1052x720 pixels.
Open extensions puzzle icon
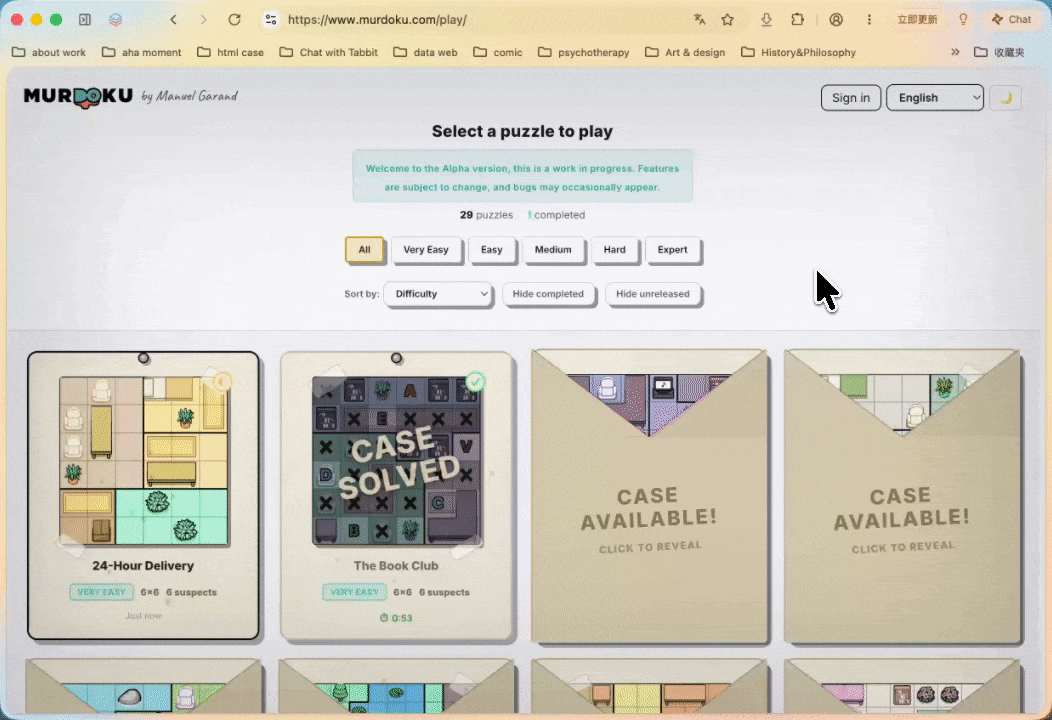(797, 19)
